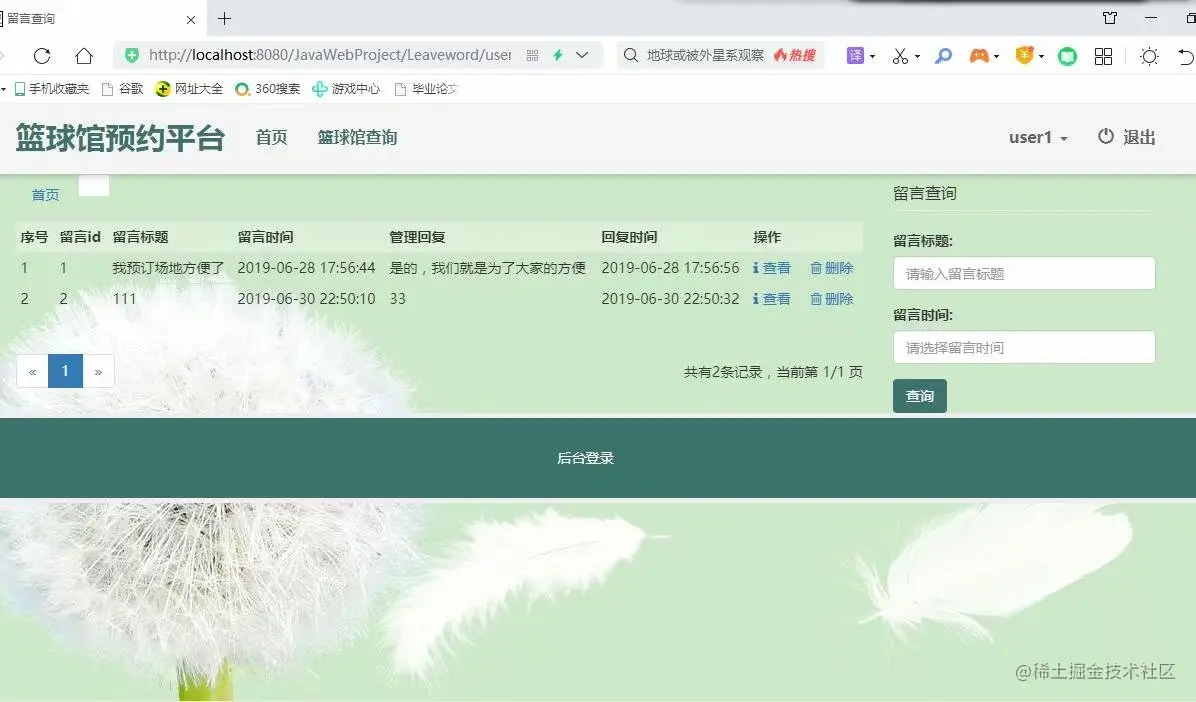Open 手机收藏夹 bookmark
Image resolution: width=1196 pixels, height=702 pixels.
coord(52,89)
